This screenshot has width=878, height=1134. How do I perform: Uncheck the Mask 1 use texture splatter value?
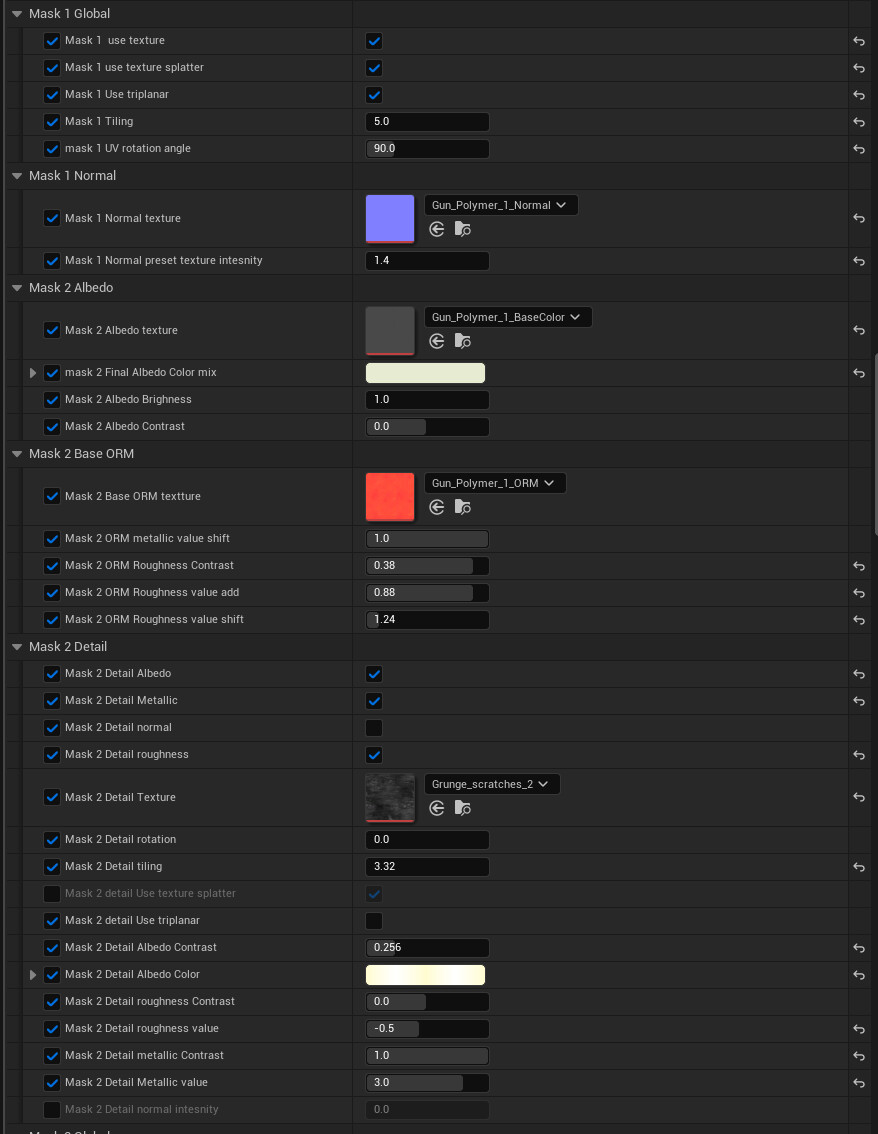pos(374,68)
